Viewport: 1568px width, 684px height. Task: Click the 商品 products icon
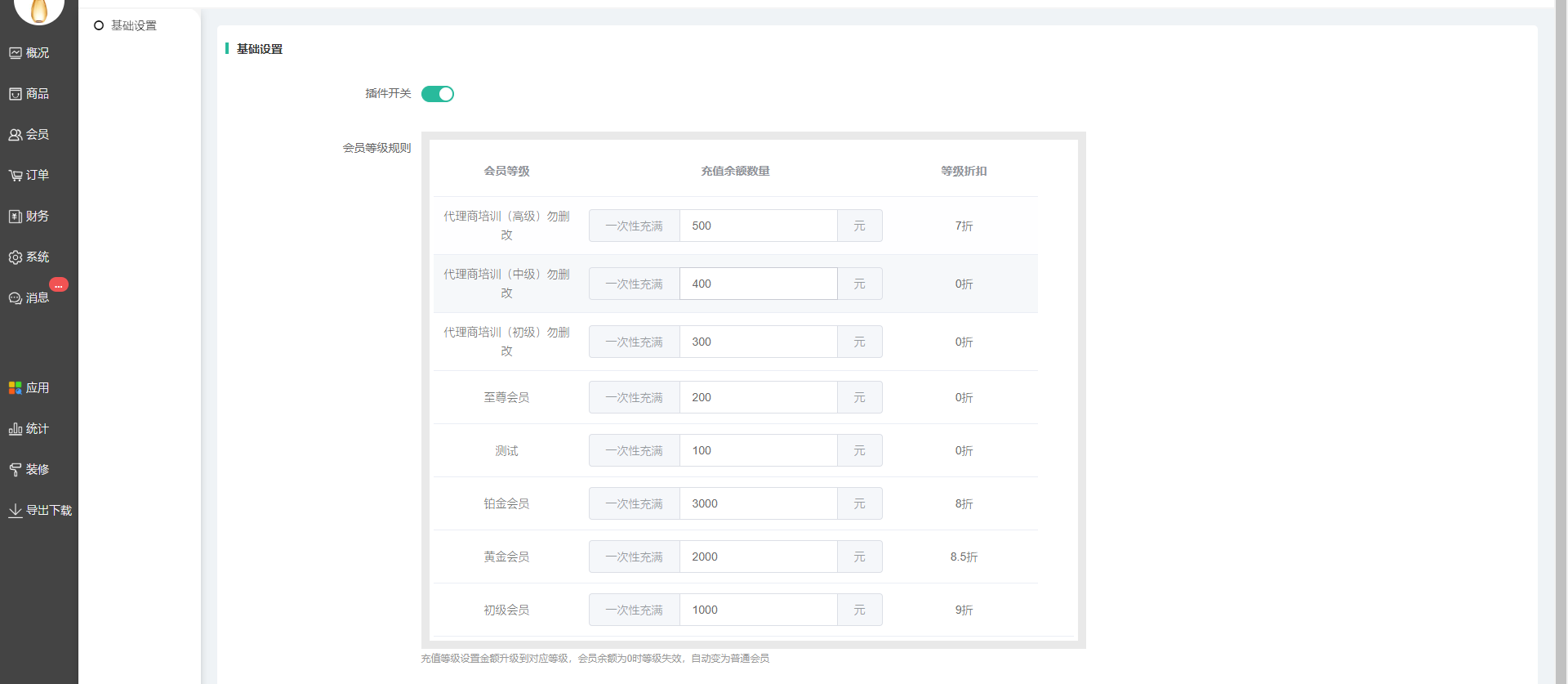pos(16,94)
